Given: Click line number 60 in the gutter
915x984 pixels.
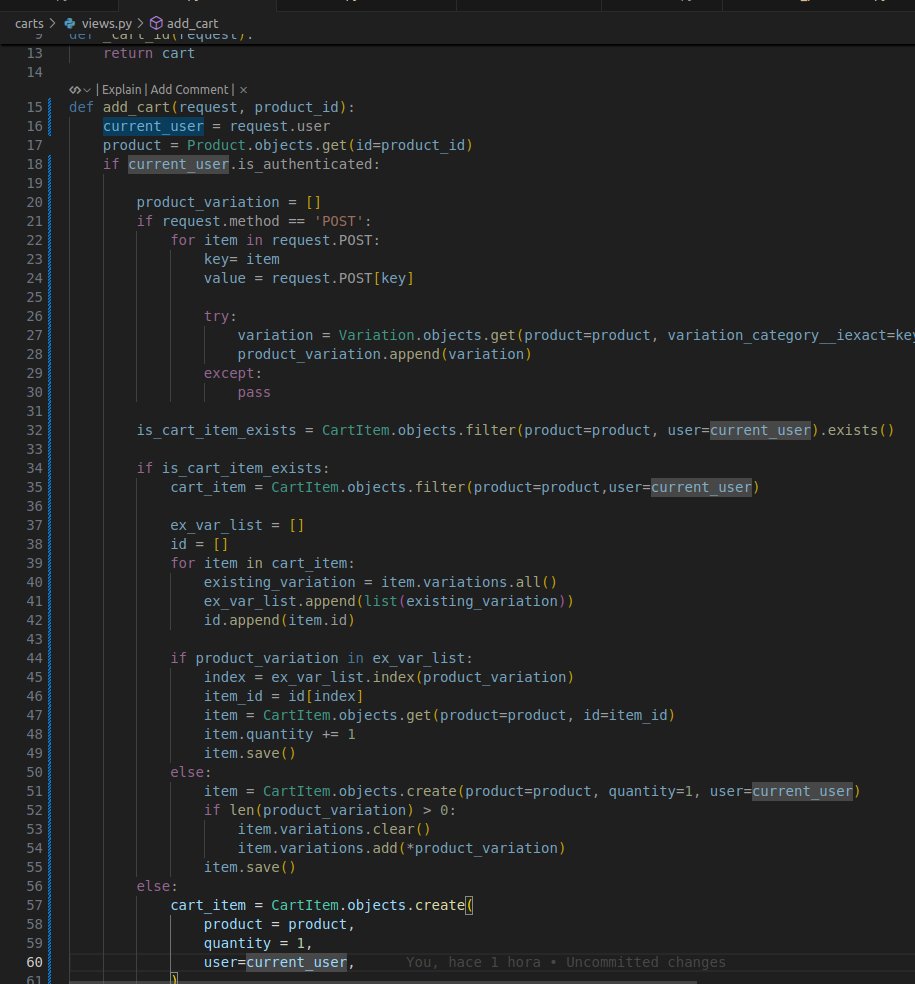Looking at the screenshot, I should tap(35, 963).
